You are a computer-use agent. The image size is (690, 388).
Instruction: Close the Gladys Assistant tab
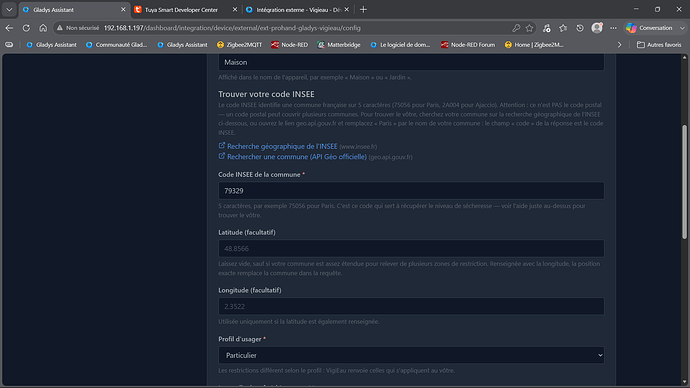pos(123,9)
